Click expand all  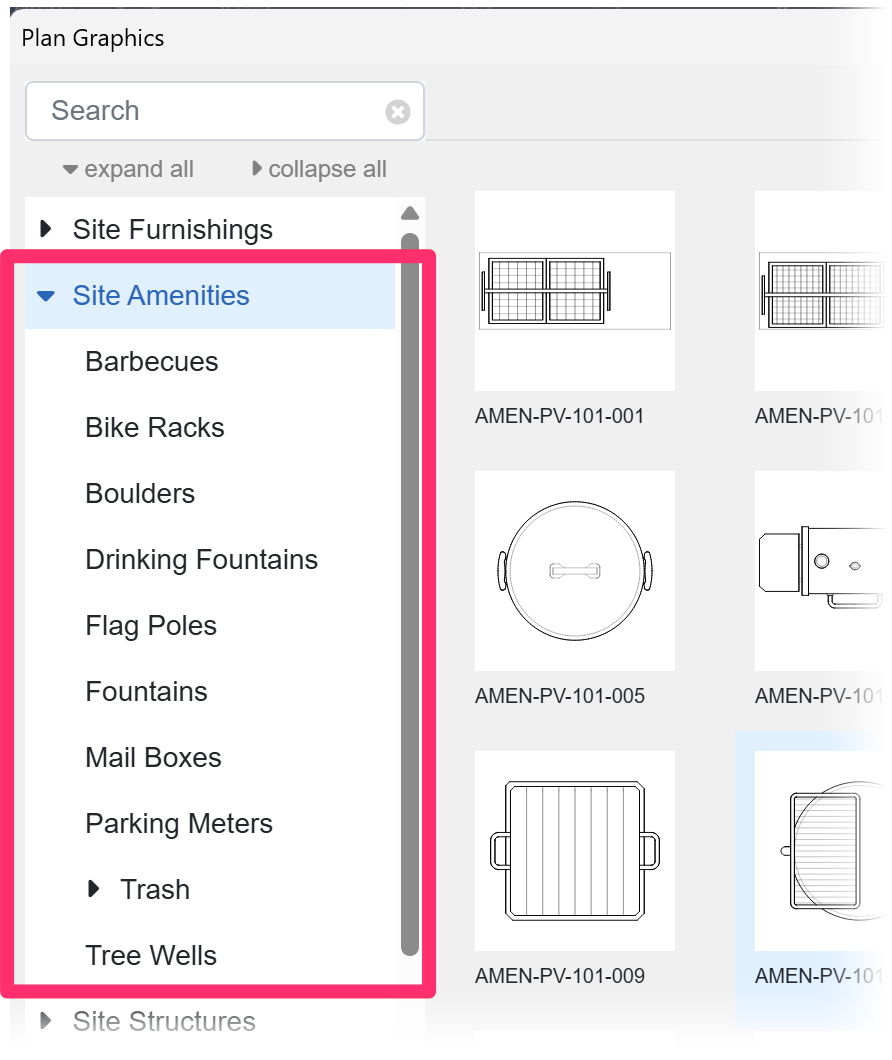pos(128,168)
